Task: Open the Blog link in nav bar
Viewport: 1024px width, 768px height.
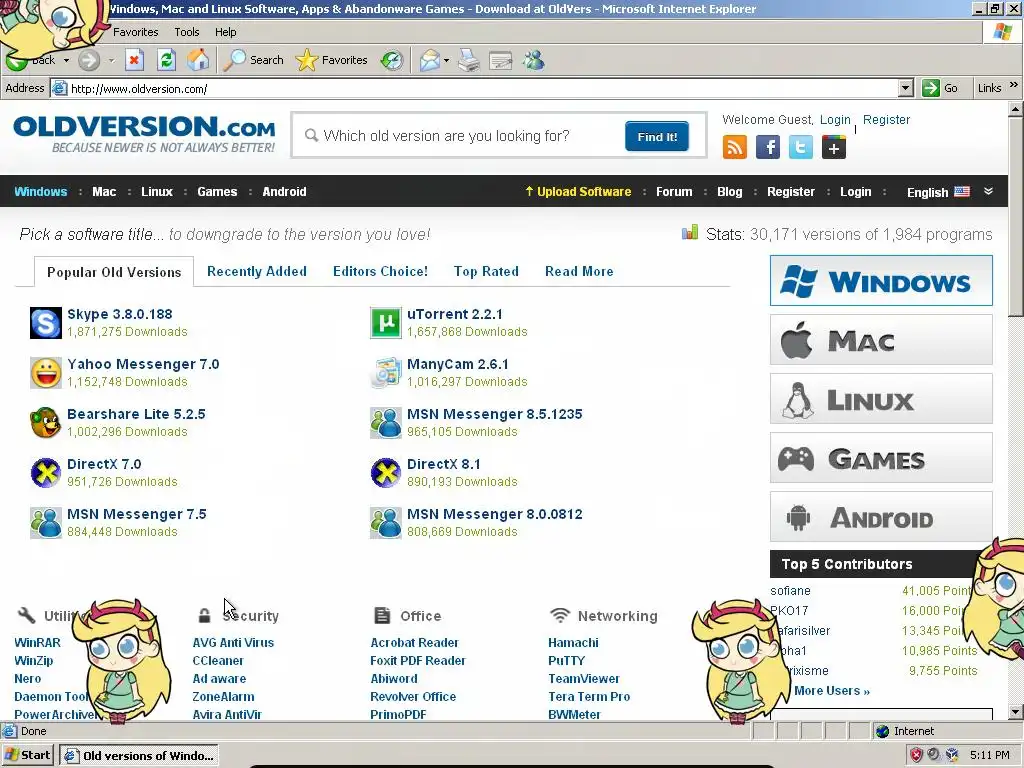Action: [729, 191]
